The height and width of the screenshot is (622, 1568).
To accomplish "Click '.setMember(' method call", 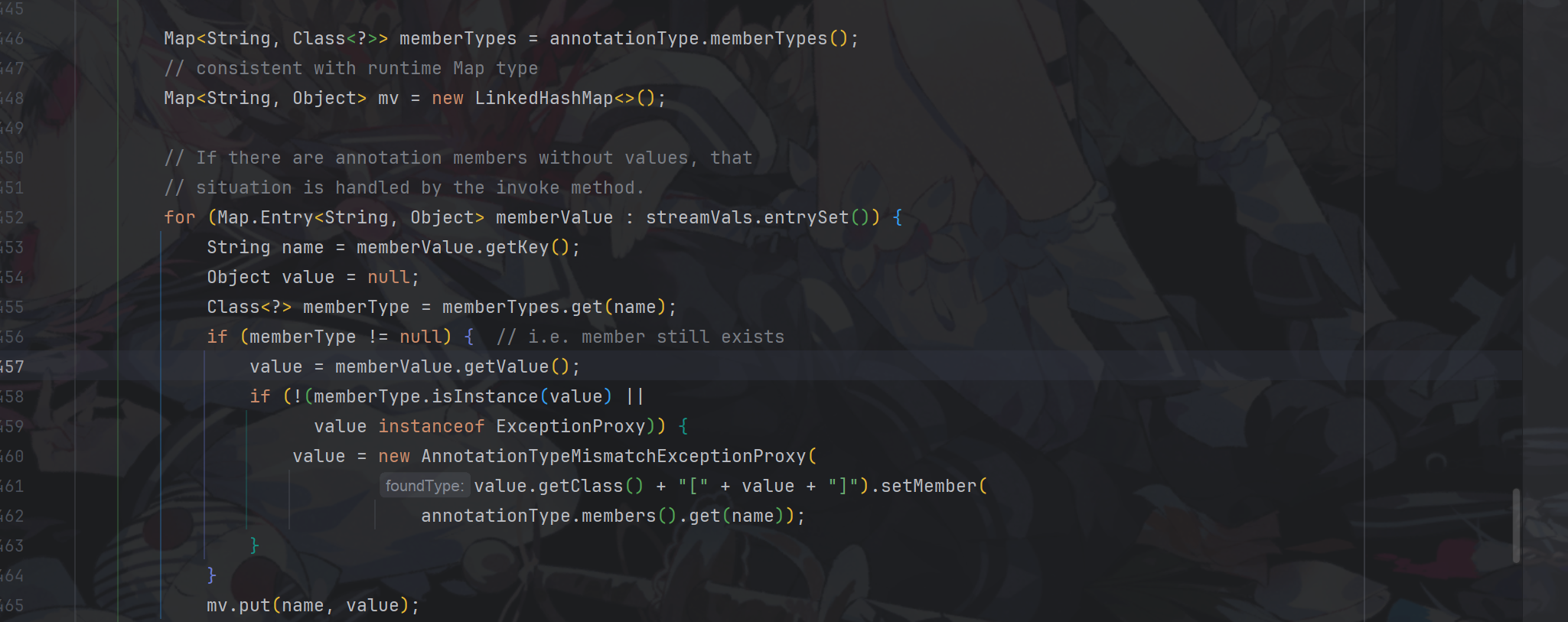I will click(929, 486).
